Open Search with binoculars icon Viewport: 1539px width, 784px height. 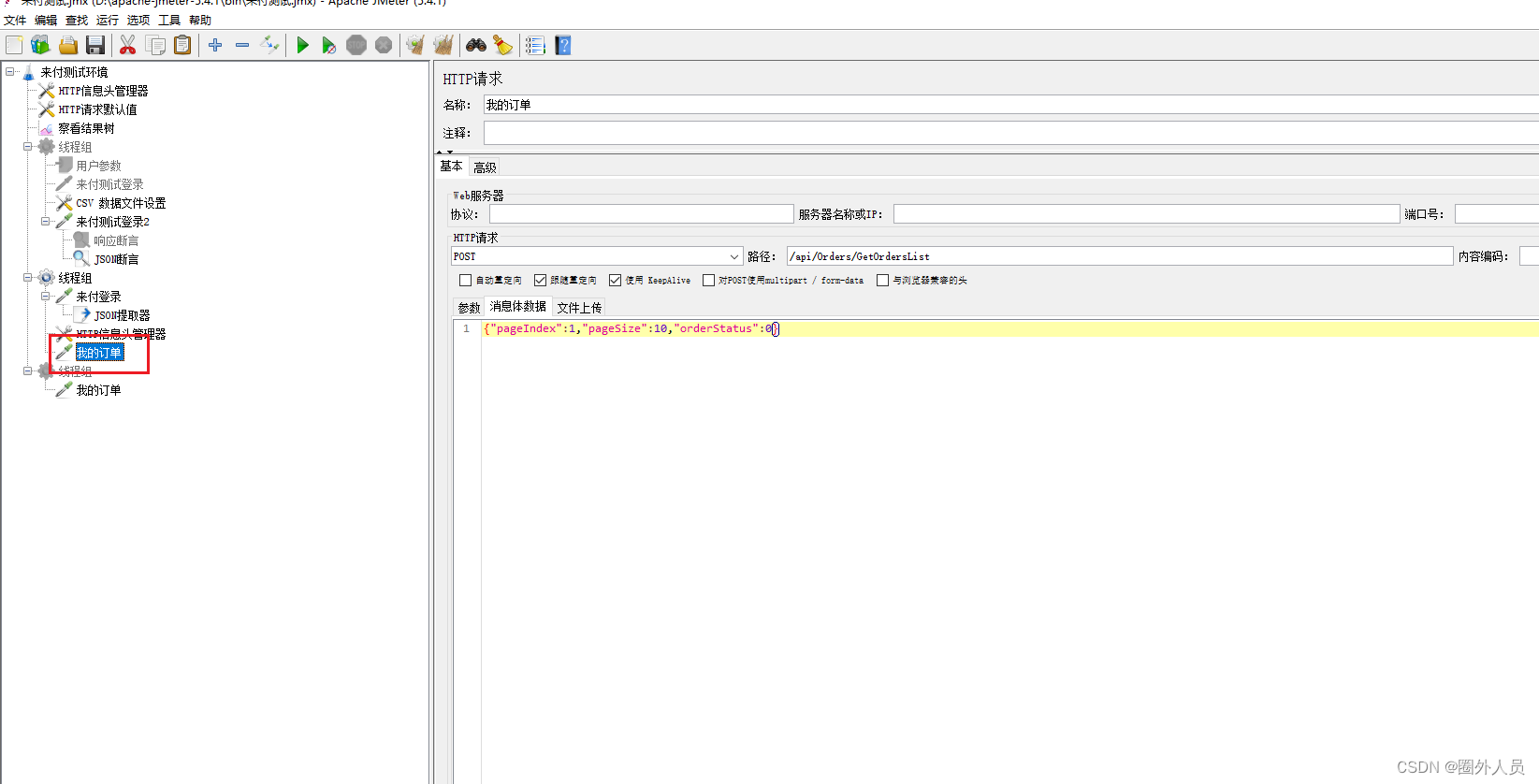pyautogui.click(x=476, y=45)
